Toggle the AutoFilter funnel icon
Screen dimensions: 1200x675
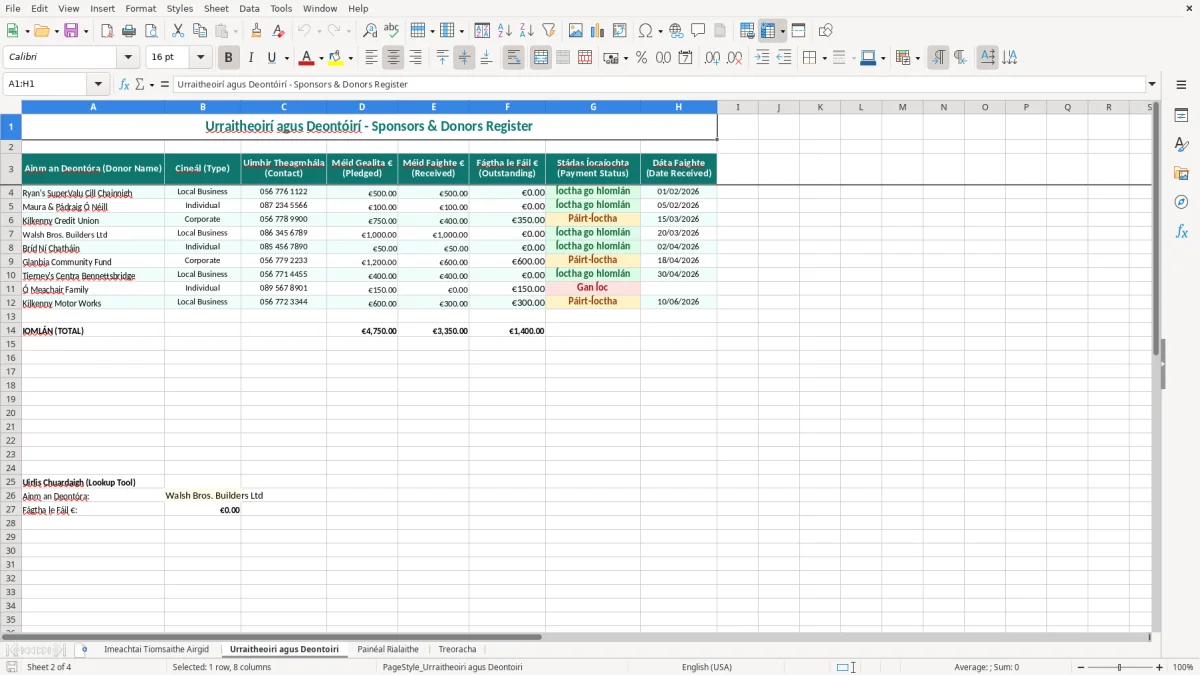tap(549, 31)
